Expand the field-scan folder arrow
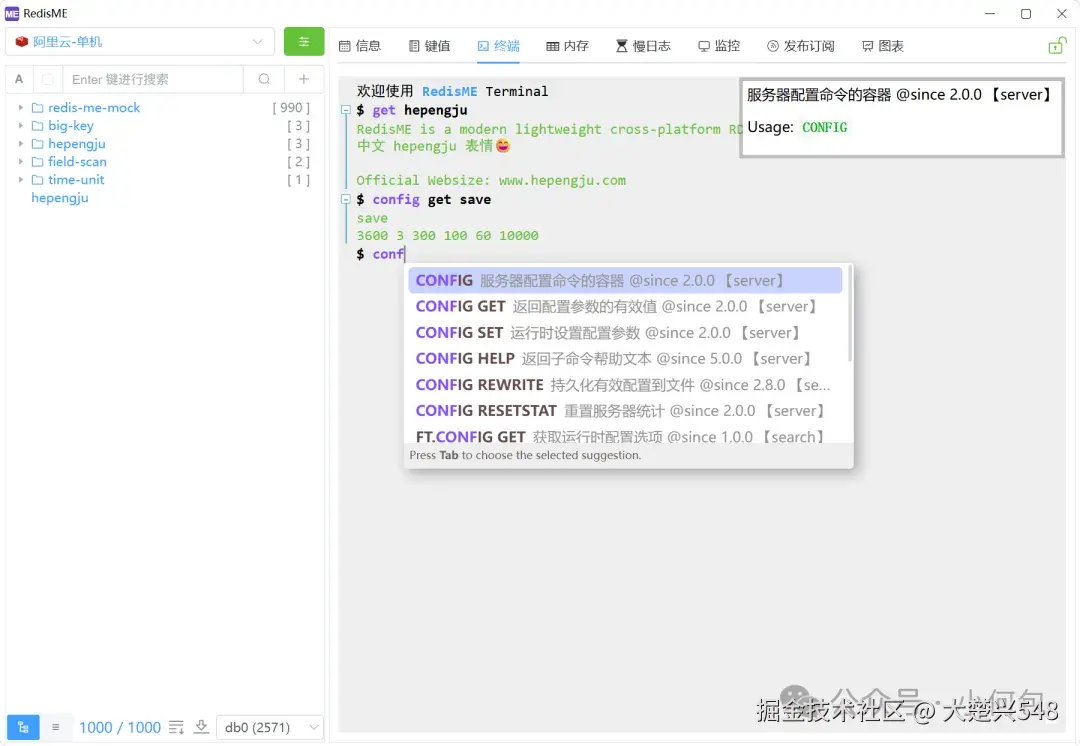1080x746 pixels. (21, 161)
